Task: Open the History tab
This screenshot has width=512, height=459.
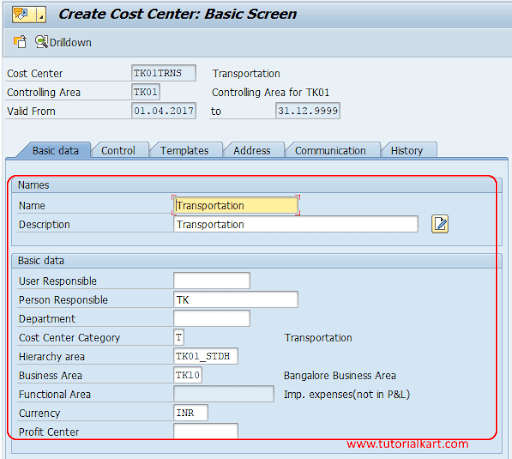Action: tap(407, 151)
